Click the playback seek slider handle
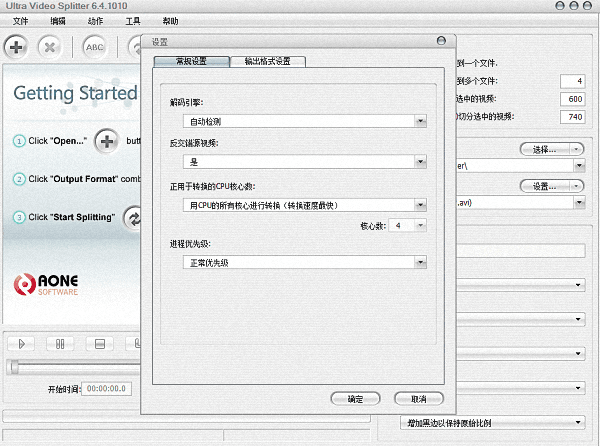This screenshot has height=446, width=600. [x=14, y=367]
